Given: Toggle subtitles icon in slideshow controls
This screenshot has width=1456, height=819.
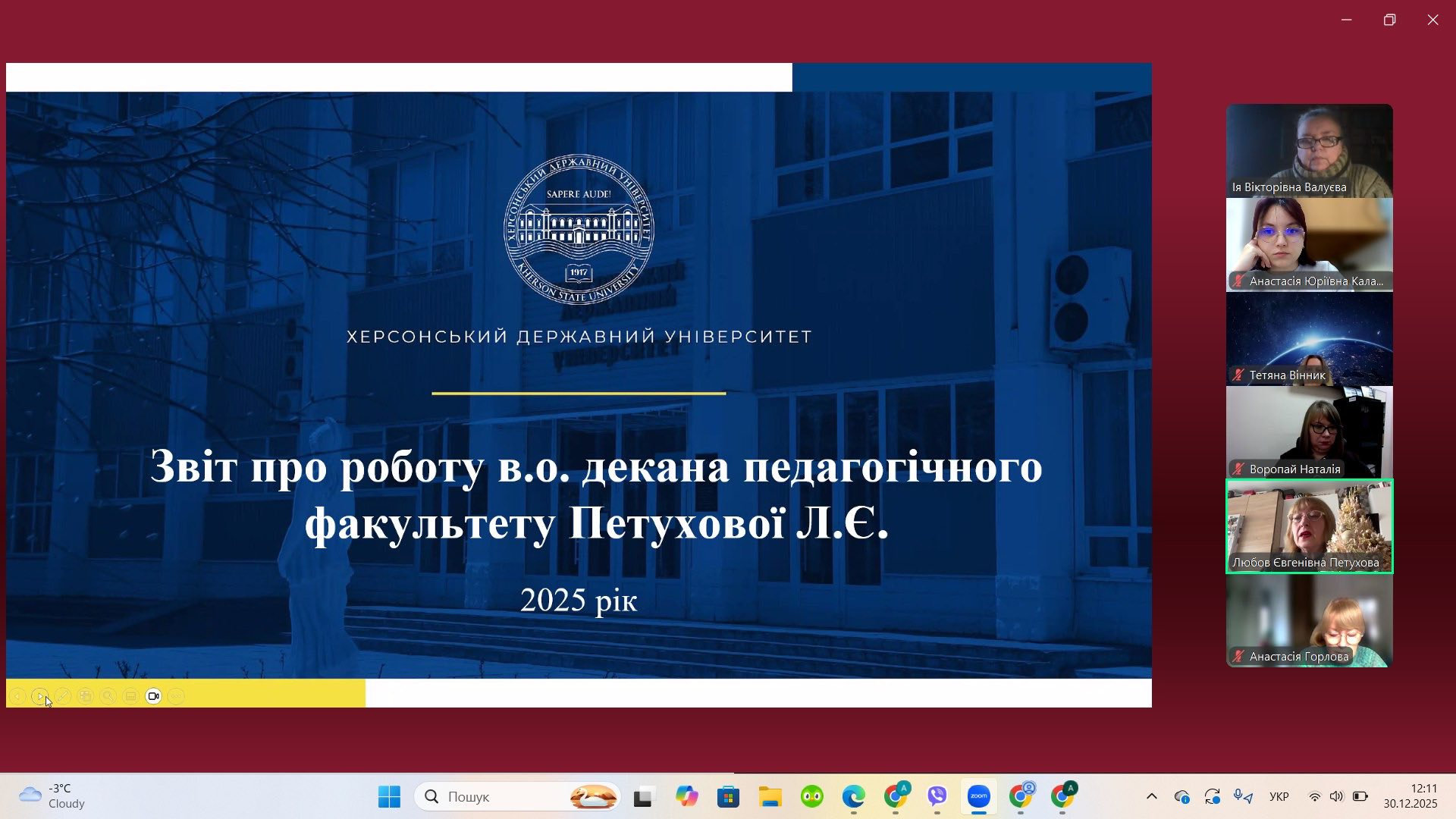Looking at the screenshot, I should [x=131, y=696].
